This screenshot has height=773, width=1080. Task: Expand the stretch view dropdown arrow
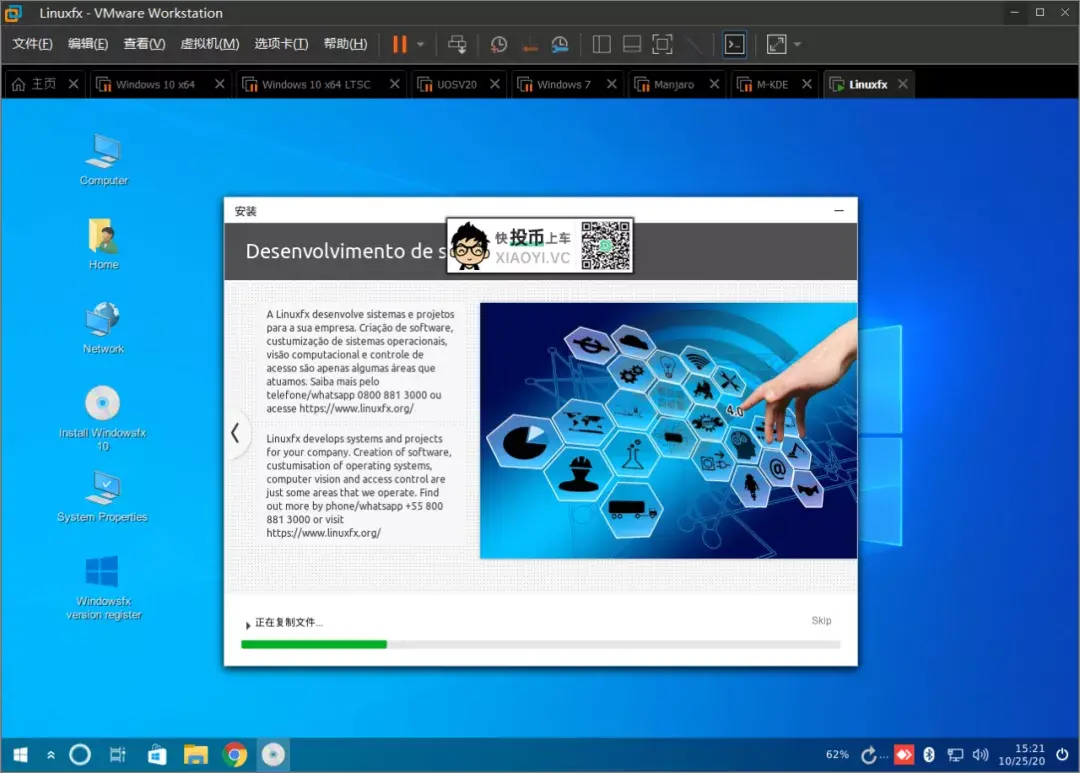798,44
